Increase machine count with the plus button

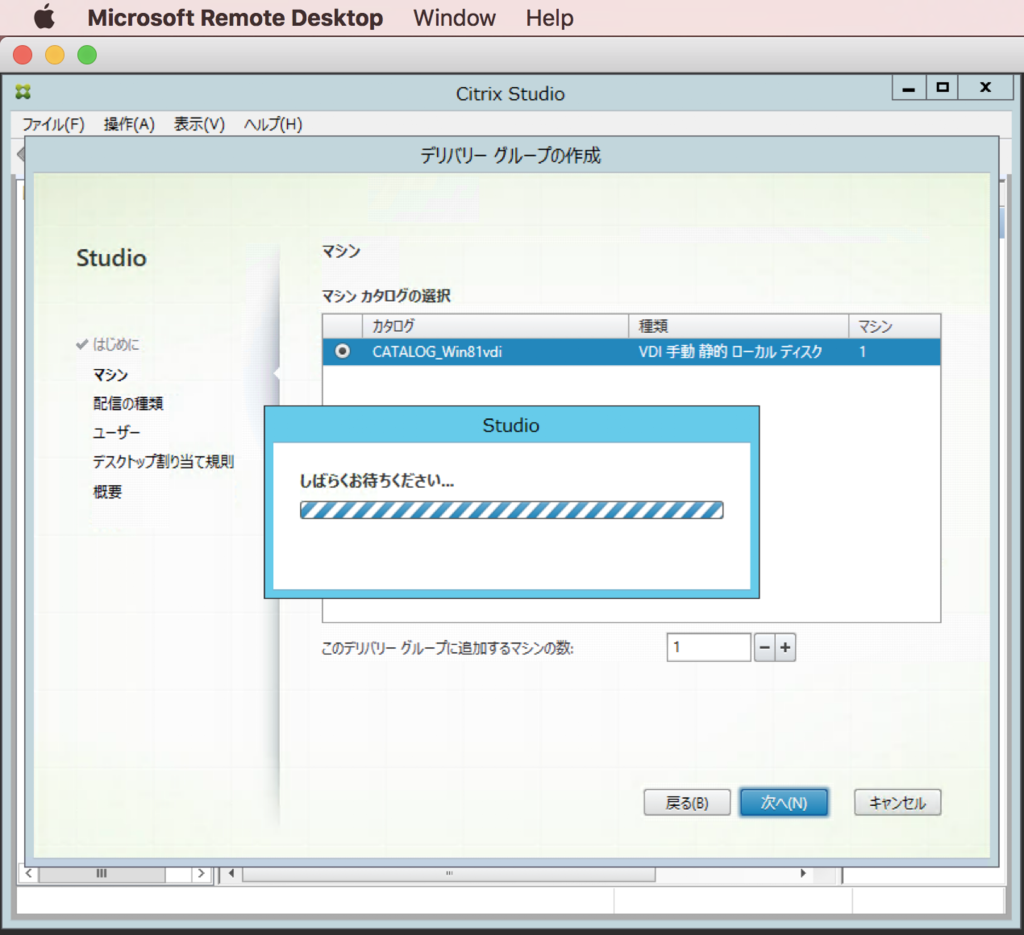785,648
